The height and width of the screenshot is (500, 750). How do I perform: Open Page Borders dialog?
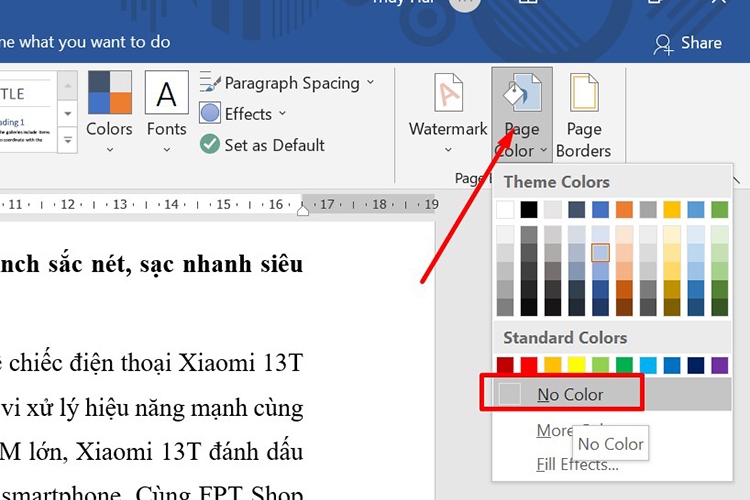[584, 115]
